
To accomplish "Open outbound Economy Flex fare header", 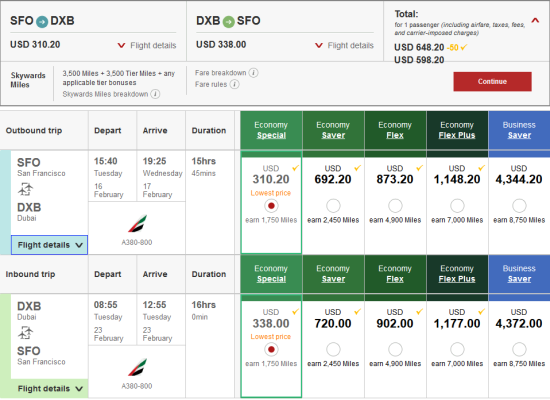I will 395,130.
